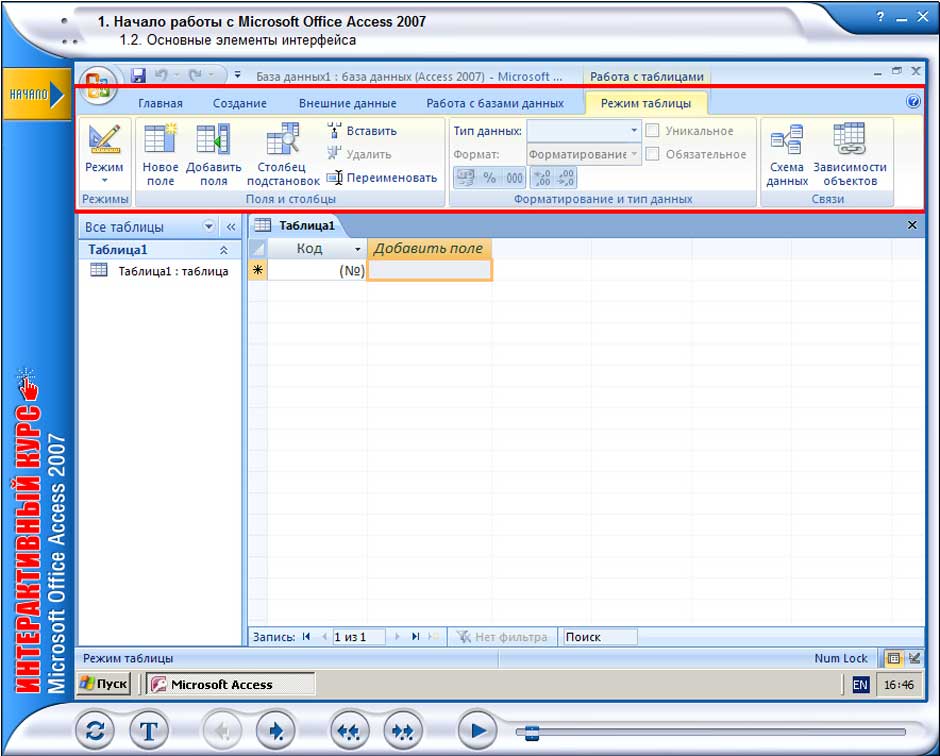Open the Тип данных dropdown
Viewport: 940px width, 756px height.
pos(634,131)
